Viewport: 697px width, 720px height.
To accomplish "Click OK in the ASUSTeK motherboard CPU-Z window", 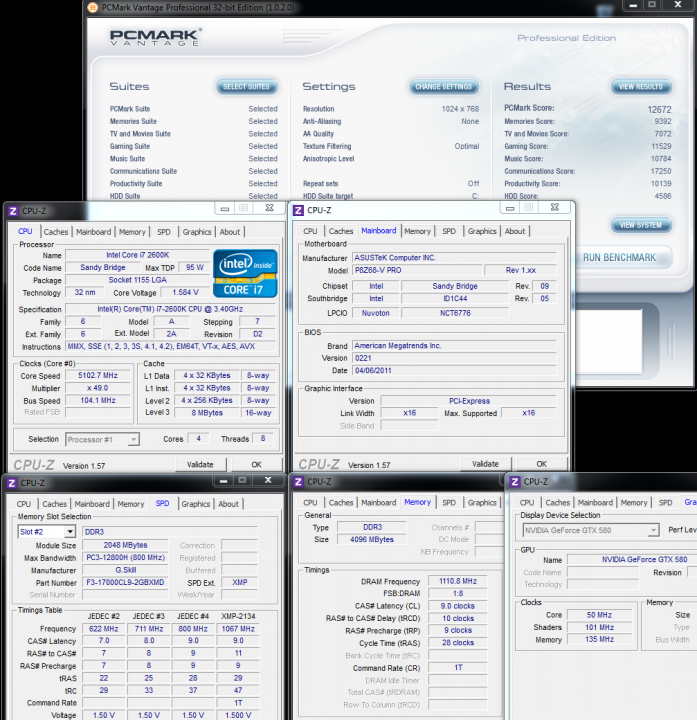I will [x=542, y=464].
